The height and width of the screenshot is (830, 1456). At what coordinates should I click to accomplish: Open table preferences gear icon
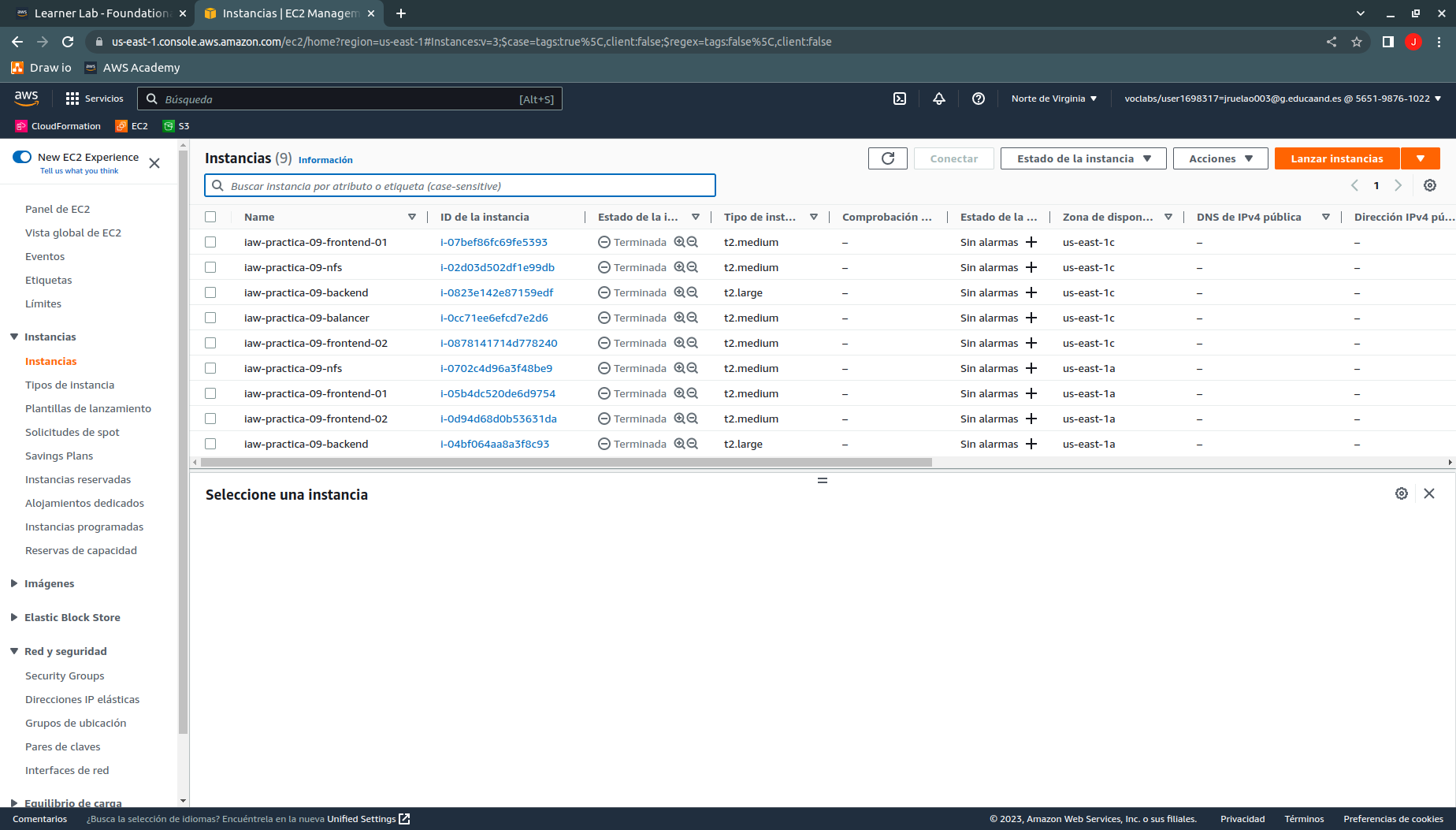click(1430, 185)
